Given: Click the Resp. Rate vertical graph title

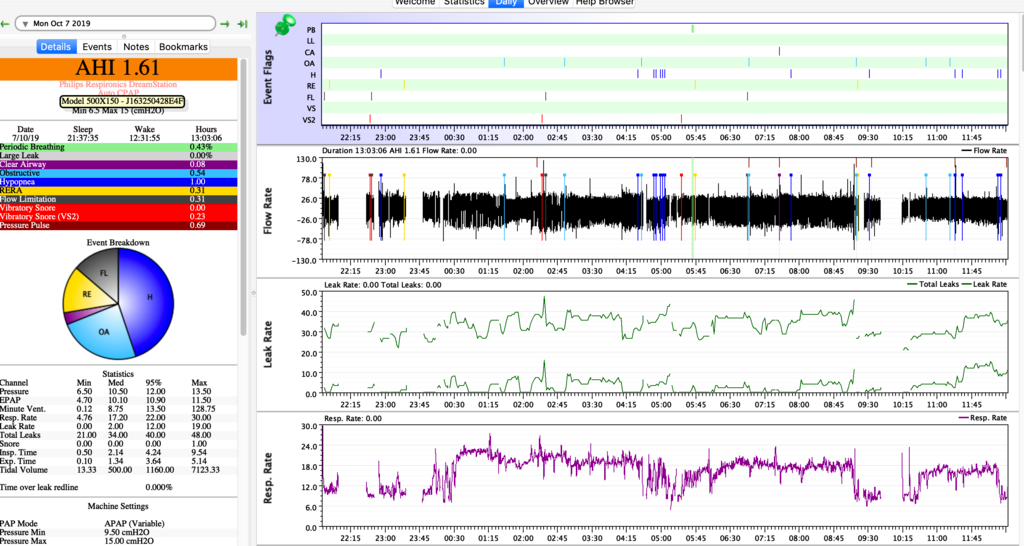Looking at the screenshot, I should coord(268,478).
